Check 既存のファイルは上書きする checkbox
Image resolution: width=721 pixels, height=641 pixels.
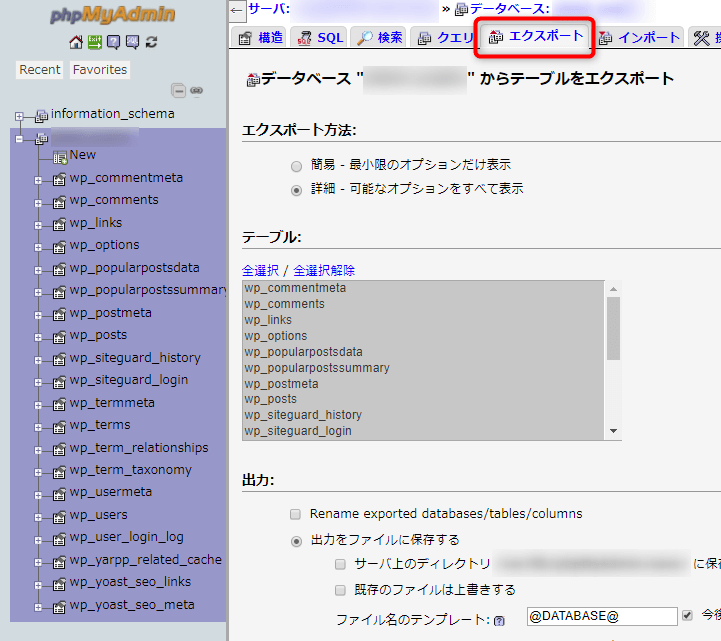340,590
